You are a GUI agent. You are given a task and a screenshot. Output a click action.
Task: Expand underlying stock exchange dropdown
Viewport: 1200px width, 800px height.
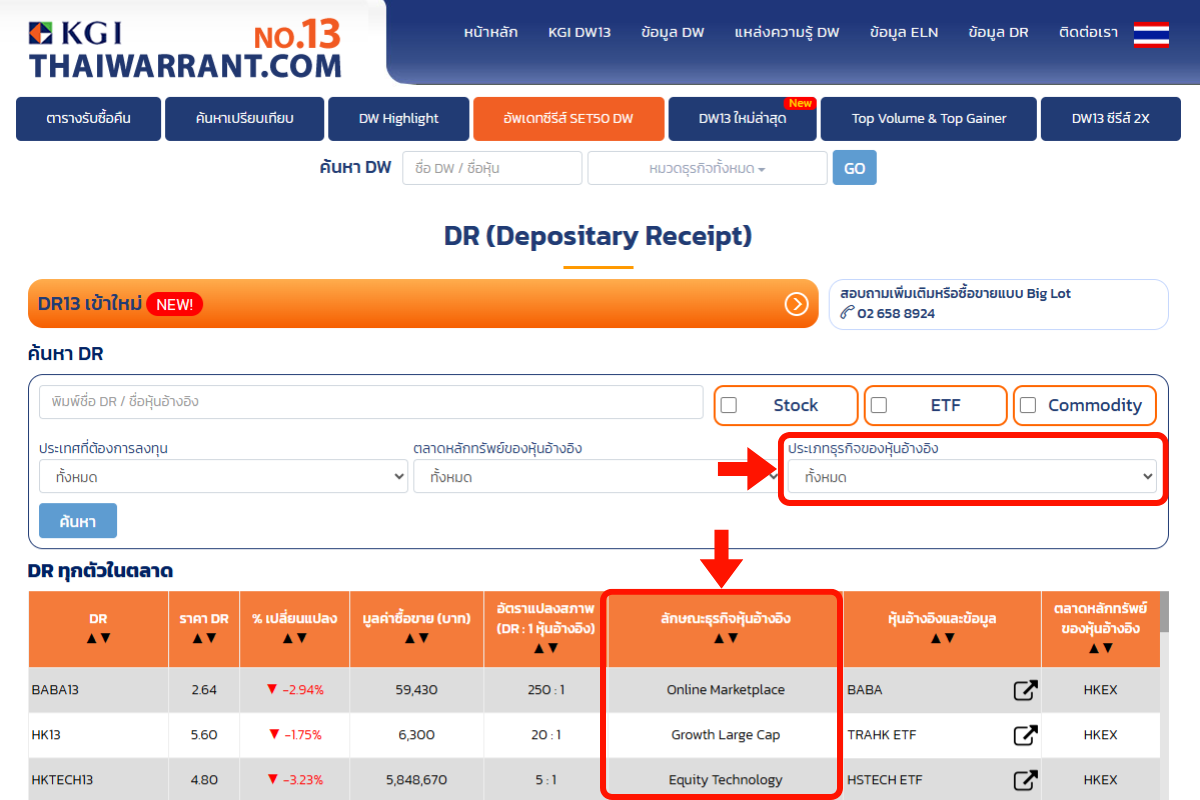point(596,477)
